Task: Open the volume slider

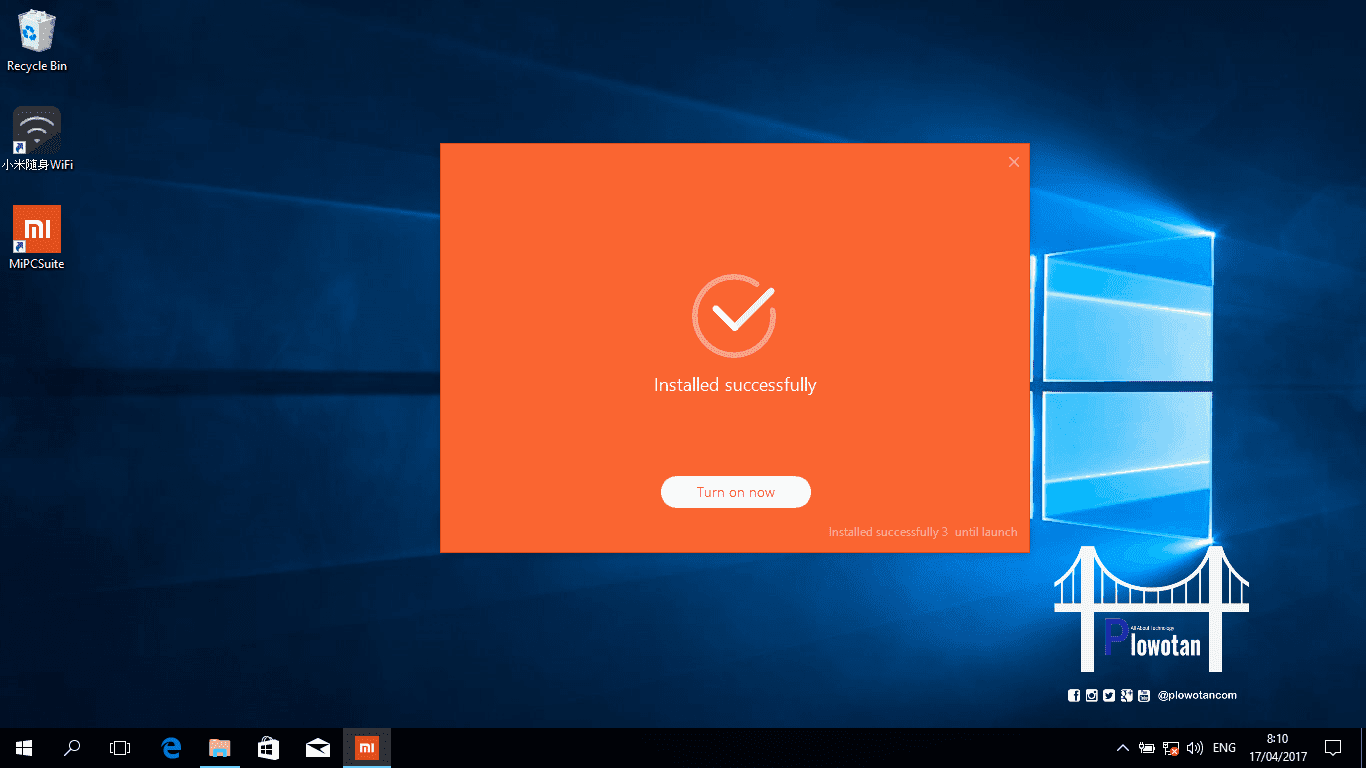Action: tap(1195, 747)
